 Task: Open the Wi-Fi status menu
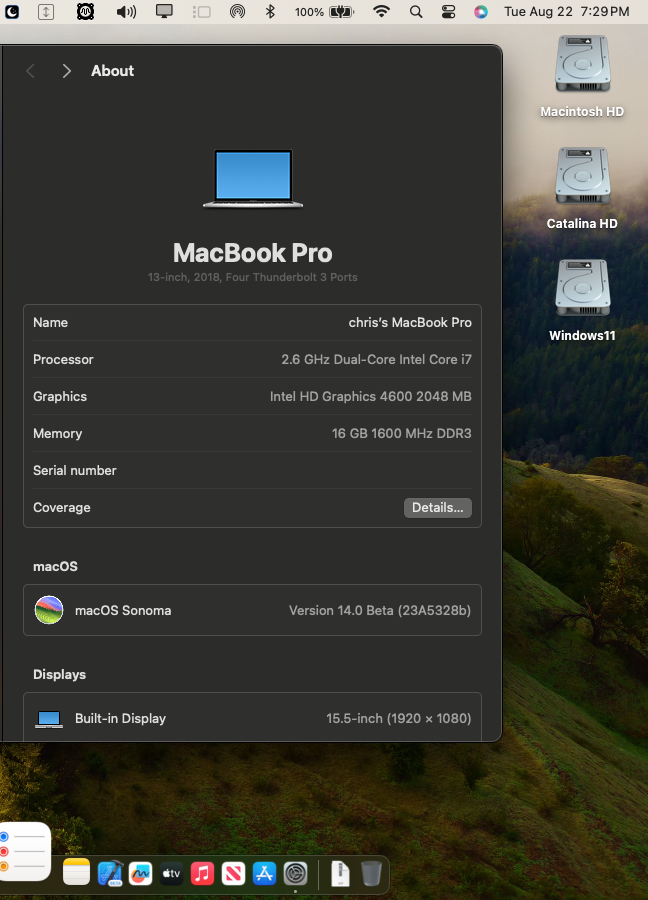pos(381,11)
